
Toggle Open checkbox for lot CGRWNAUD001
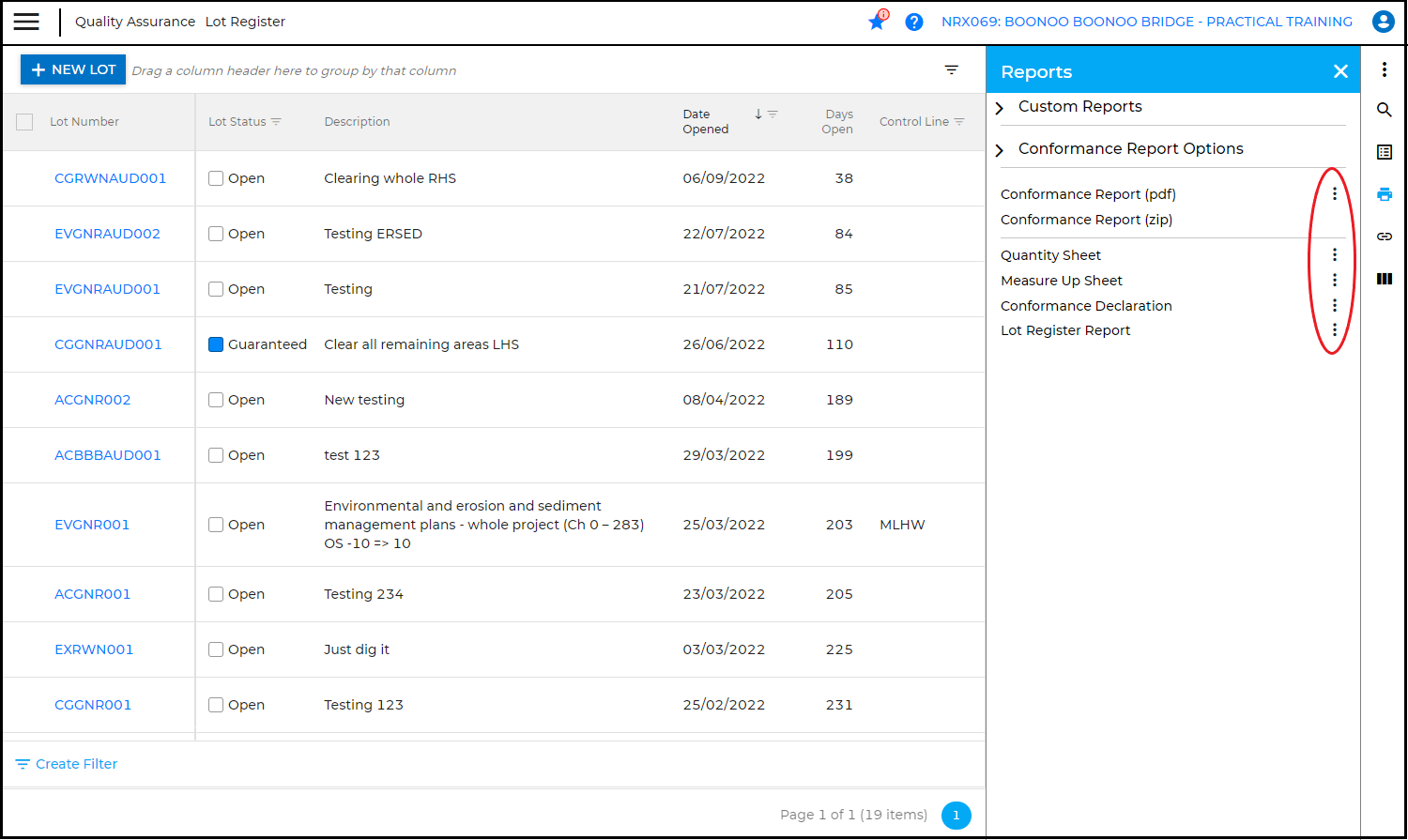(216, 178)
